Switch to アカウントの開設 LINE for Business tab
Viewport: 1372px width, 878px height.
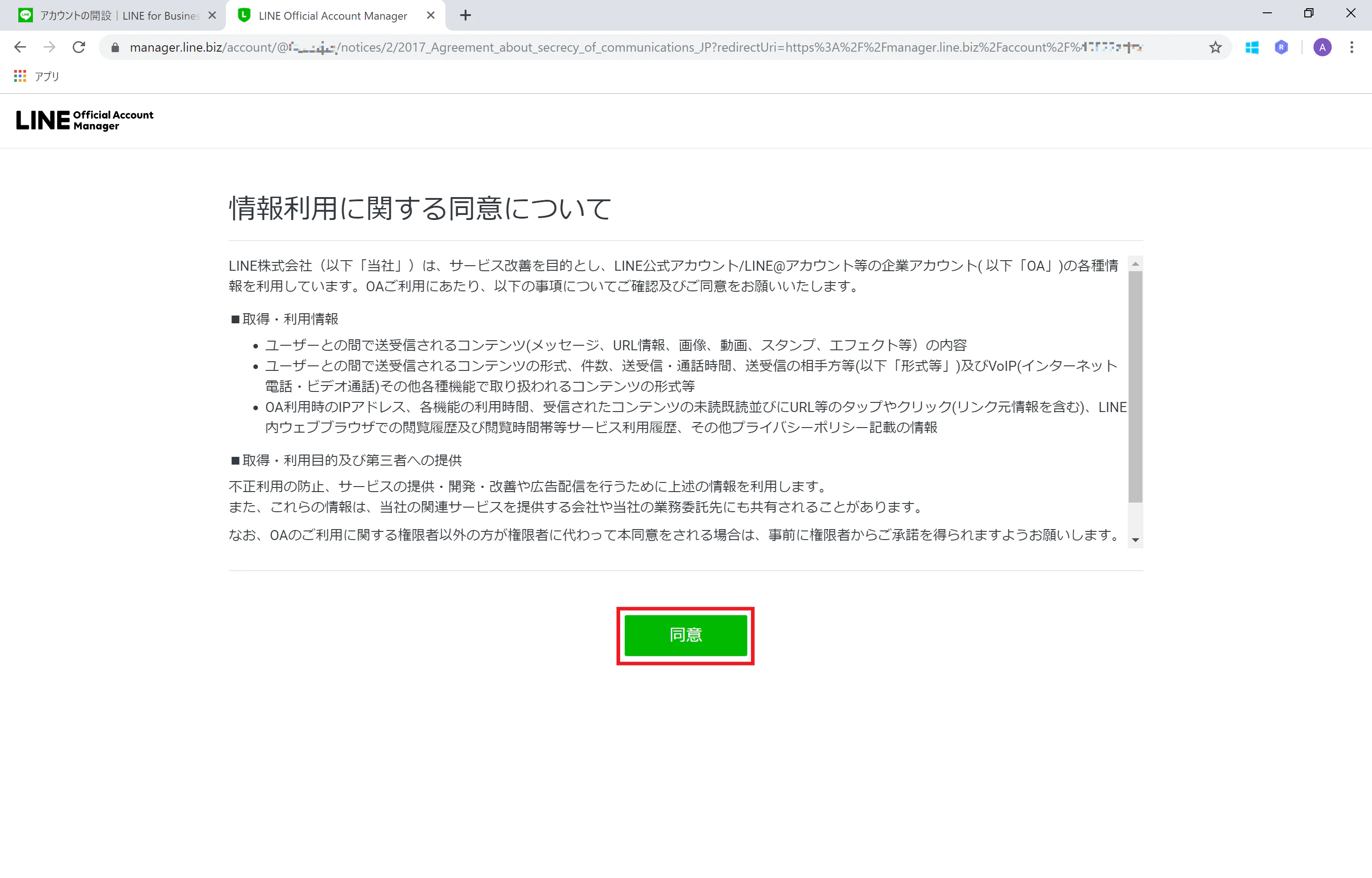[113, 16]
